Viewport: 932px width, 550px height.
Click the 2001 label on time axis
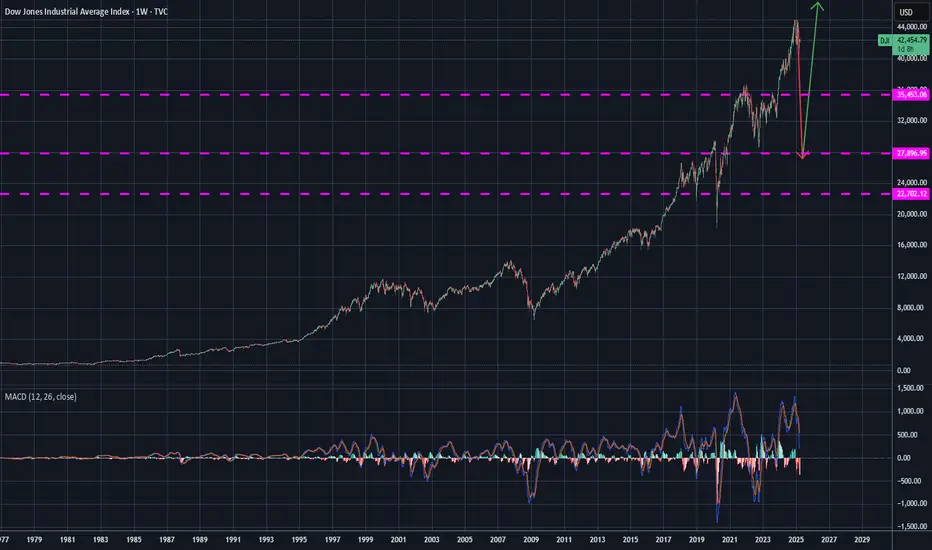398,540
